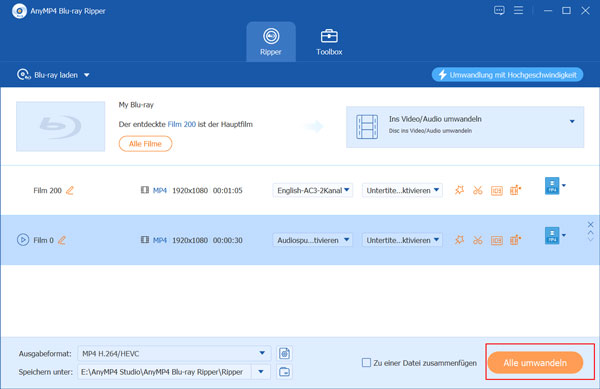This screenshot has height=389, width=600.
Task: Open the MP4 output format icon for Film 200
Action: click(552, 186)
